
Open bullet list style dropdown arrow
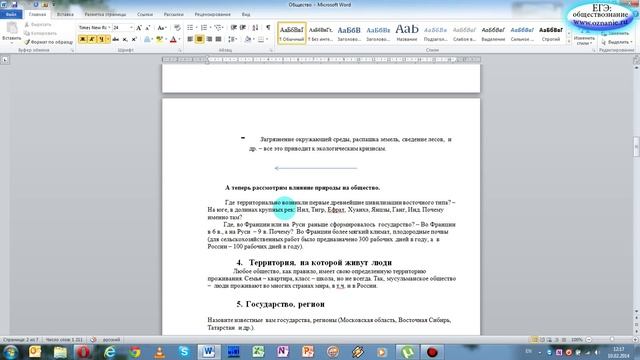coord(196,27)
